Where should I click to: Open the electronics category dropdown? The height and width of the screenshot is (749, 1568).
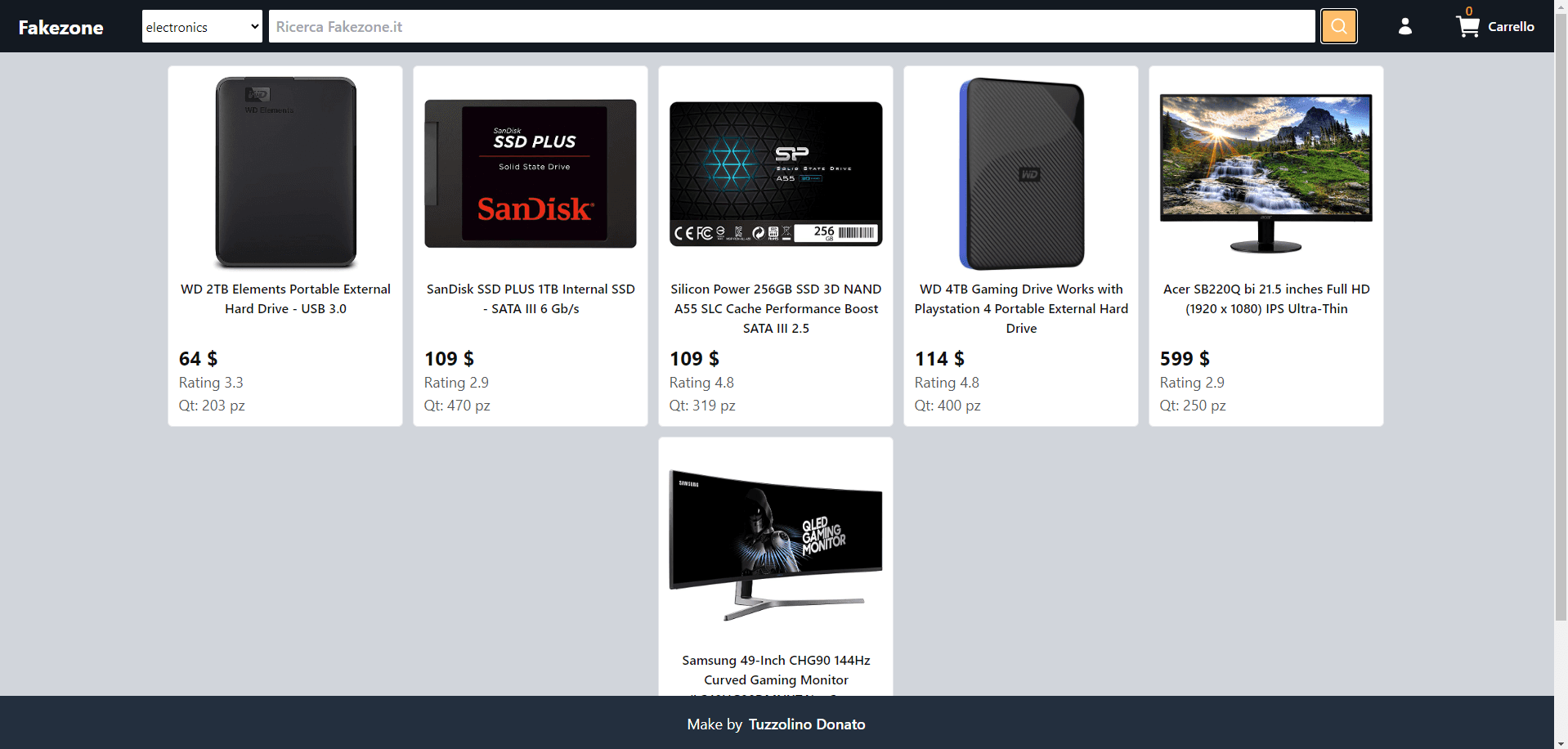click(202, 26)
